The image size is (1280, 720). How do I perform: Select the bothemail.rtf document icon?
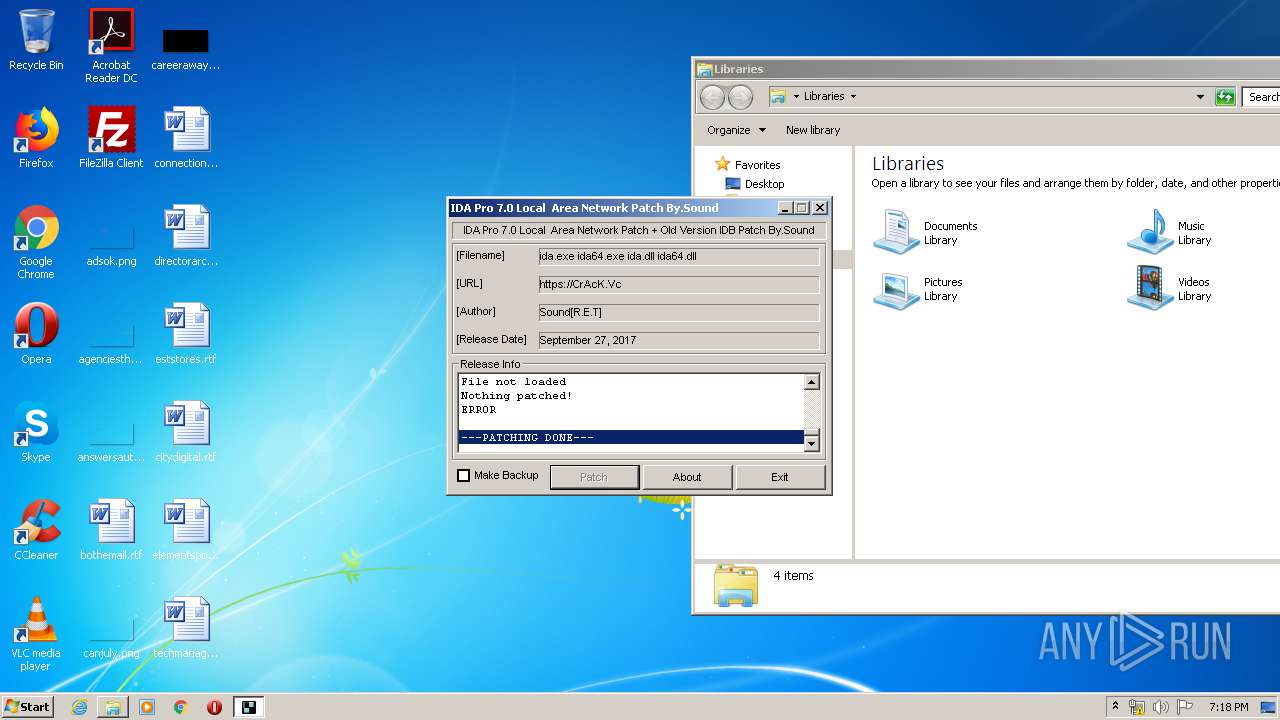tap(111, 529)
